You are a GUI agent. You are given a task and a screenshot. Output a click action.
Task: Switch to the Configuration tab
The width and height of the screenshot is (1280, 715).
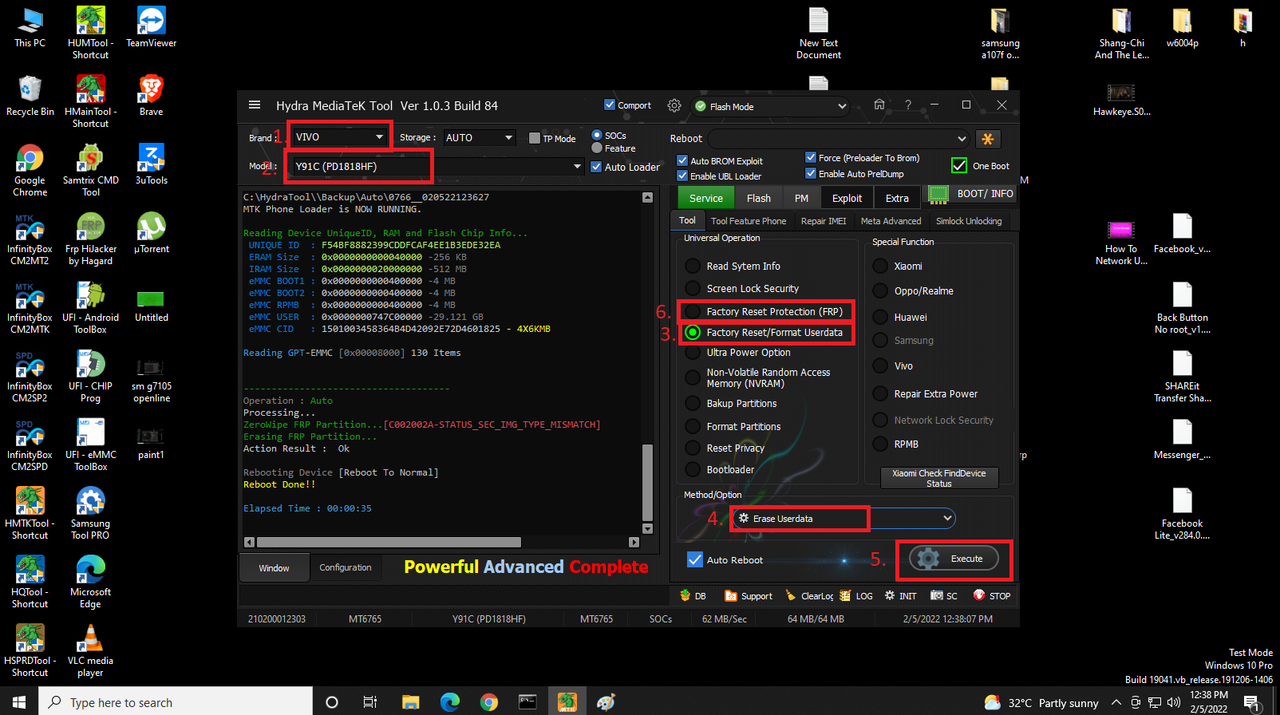click(345, 567)
